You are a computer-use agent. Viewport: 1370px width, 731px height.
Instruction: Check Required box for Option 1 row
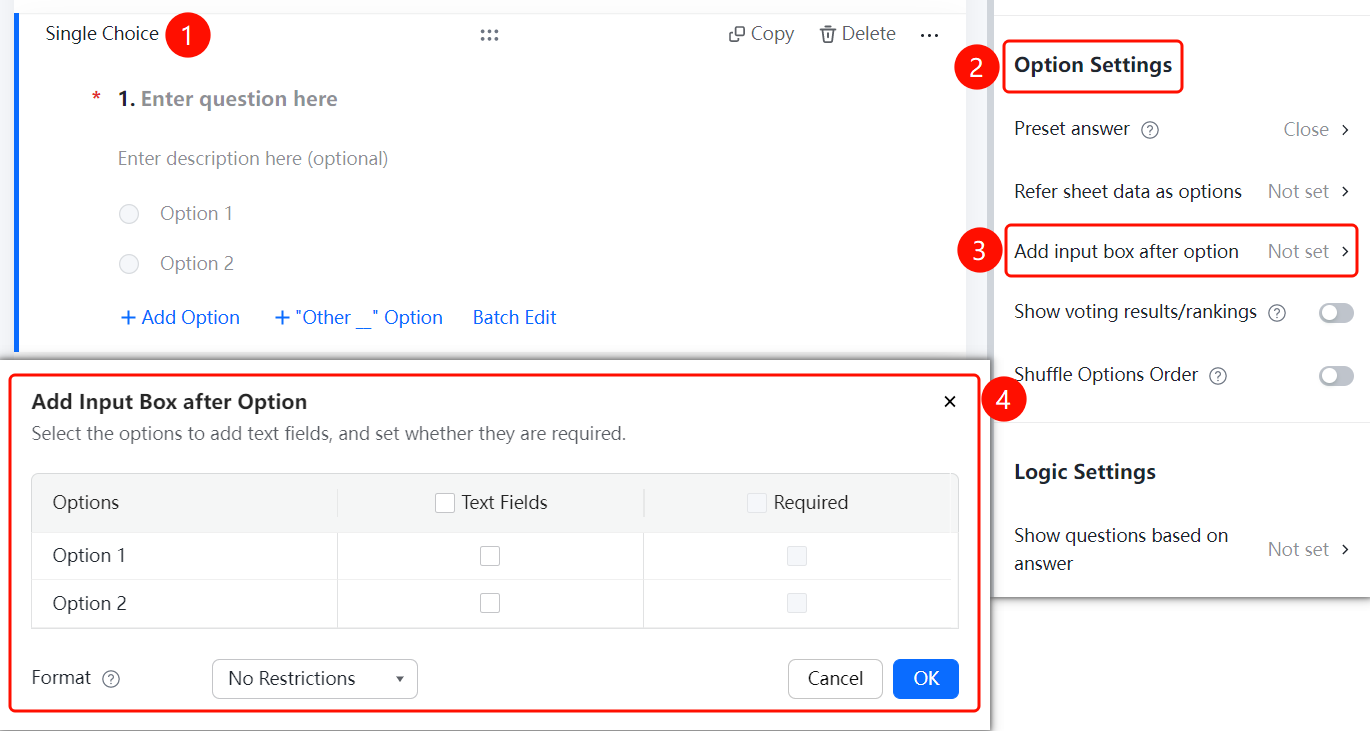797,556
